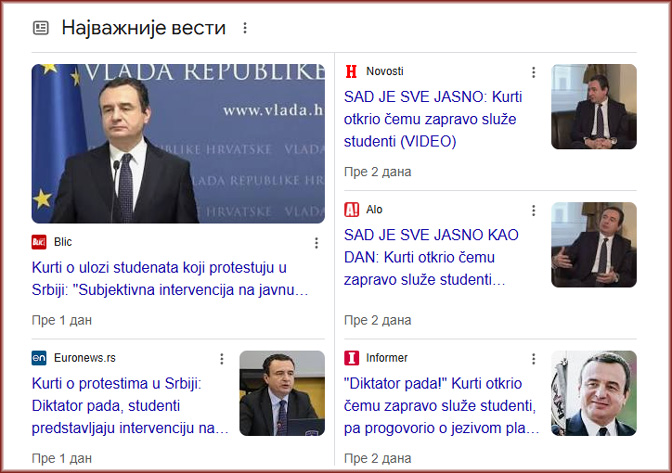Click the newspaper icon beside Најважније вести

41,28
